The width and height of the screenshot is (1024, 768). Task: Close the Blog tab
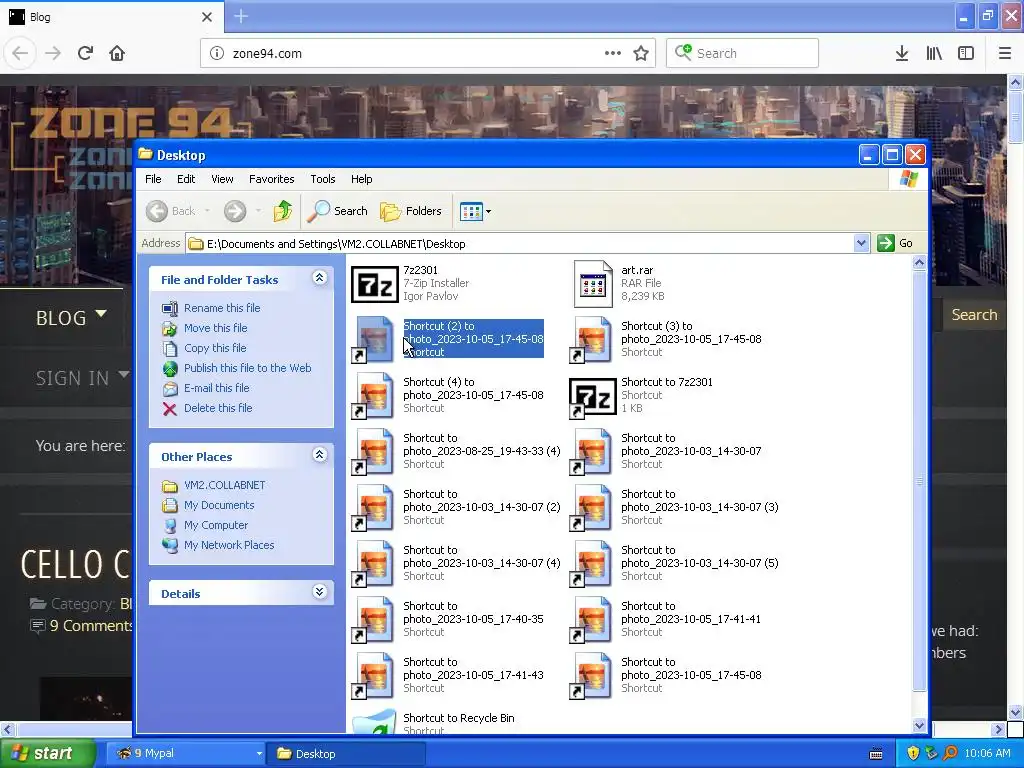click(207, 17)
